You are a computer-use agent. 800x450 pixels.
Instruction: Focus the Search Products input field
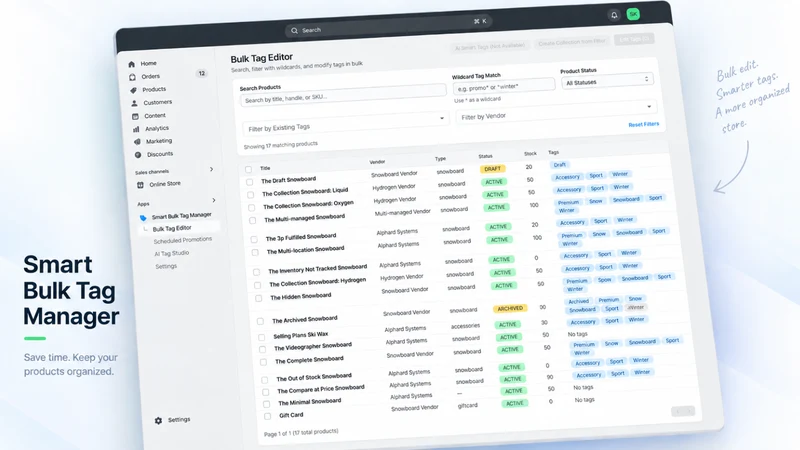343,95
